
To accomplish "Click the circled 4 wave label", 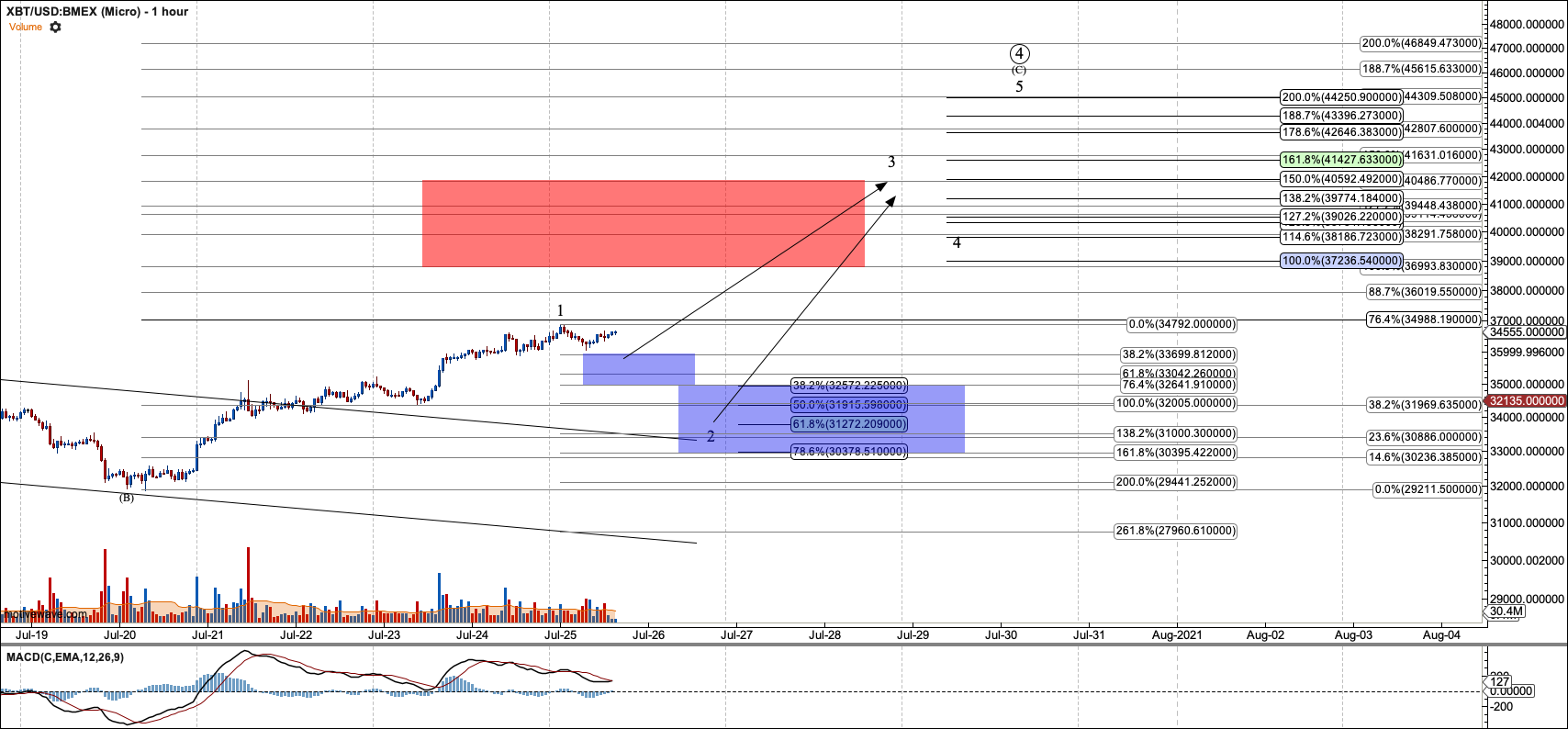I will point(1019,54).
